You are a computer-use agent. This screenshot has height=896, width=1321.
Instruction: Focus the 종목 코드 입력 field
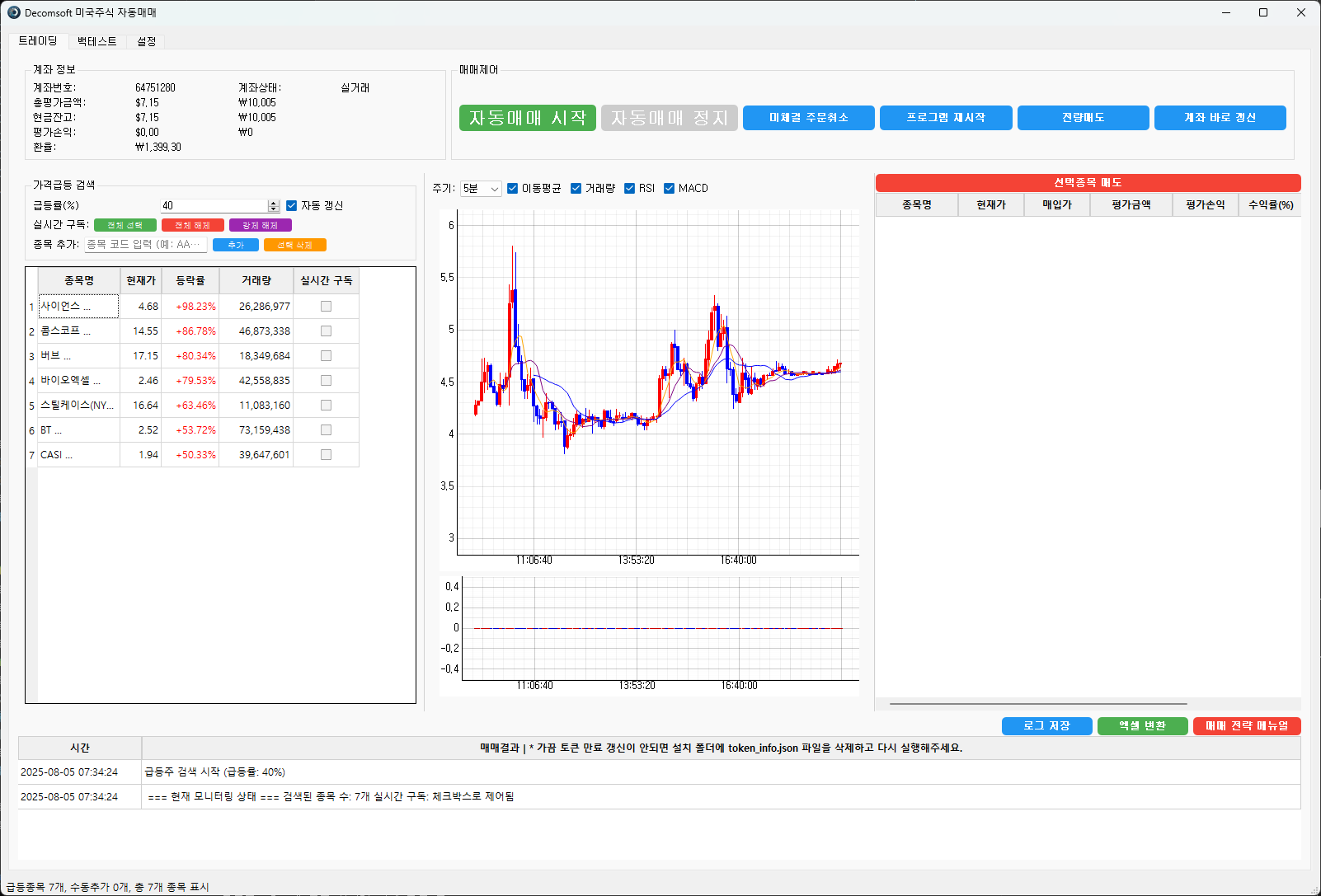coord(146,245)
